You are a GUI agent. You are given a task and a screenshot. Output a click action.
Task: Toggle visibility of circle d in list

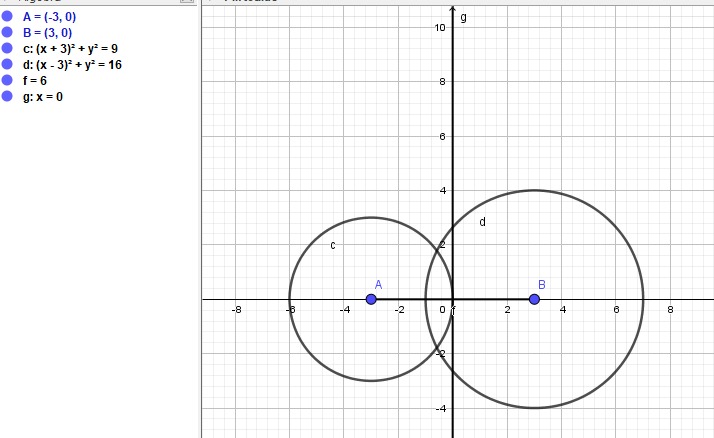coord(7,65)
